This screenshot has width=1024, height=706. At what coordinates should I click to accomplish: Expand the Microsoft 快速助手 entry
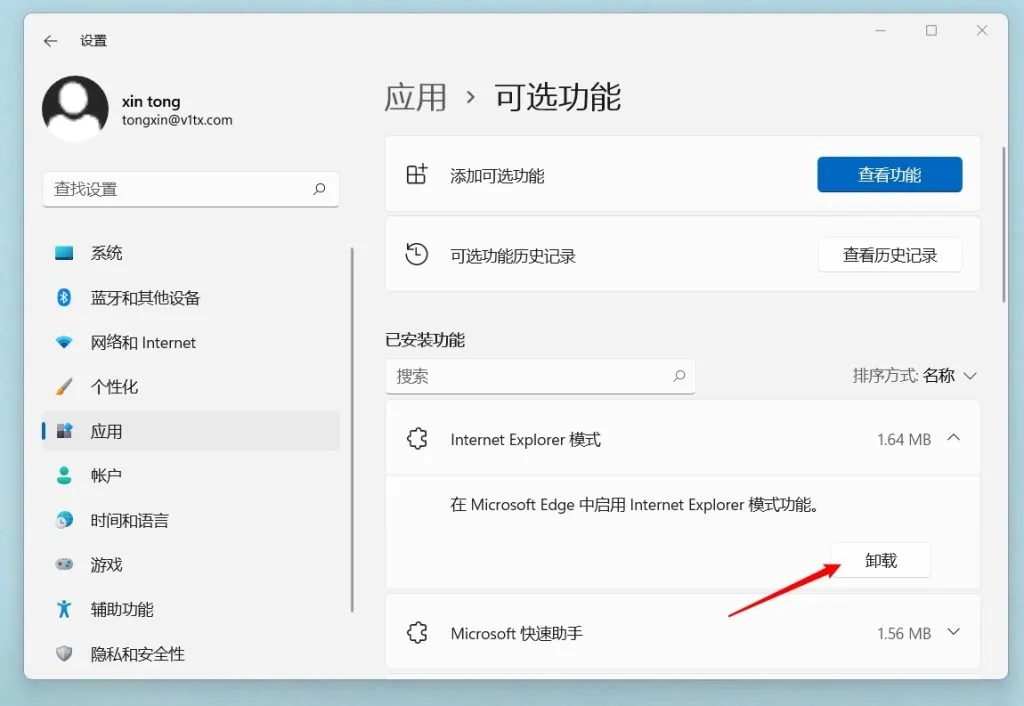(953, 633)
